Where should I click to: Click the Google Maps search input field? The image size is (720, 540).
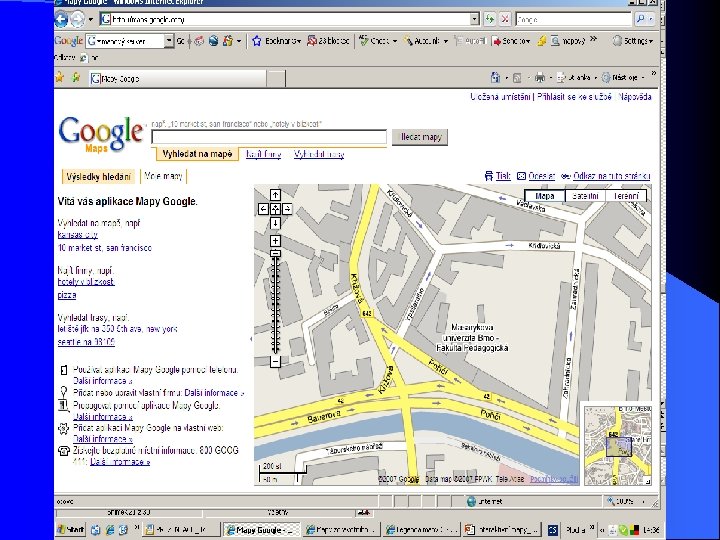tap(269, 137)
